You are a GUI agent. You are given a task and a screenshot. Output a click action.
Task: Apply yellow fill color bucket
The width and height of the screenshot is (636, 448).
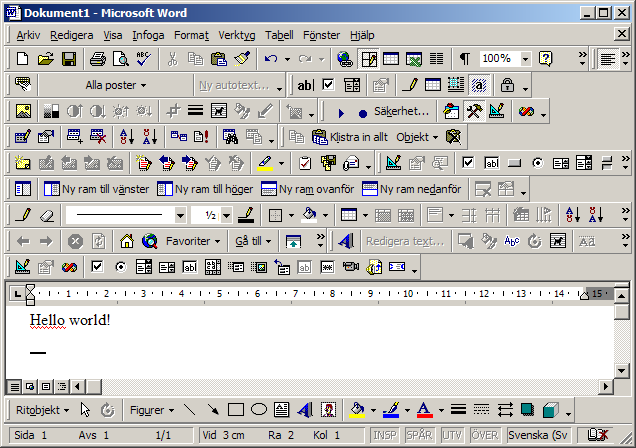click(357, 410)
